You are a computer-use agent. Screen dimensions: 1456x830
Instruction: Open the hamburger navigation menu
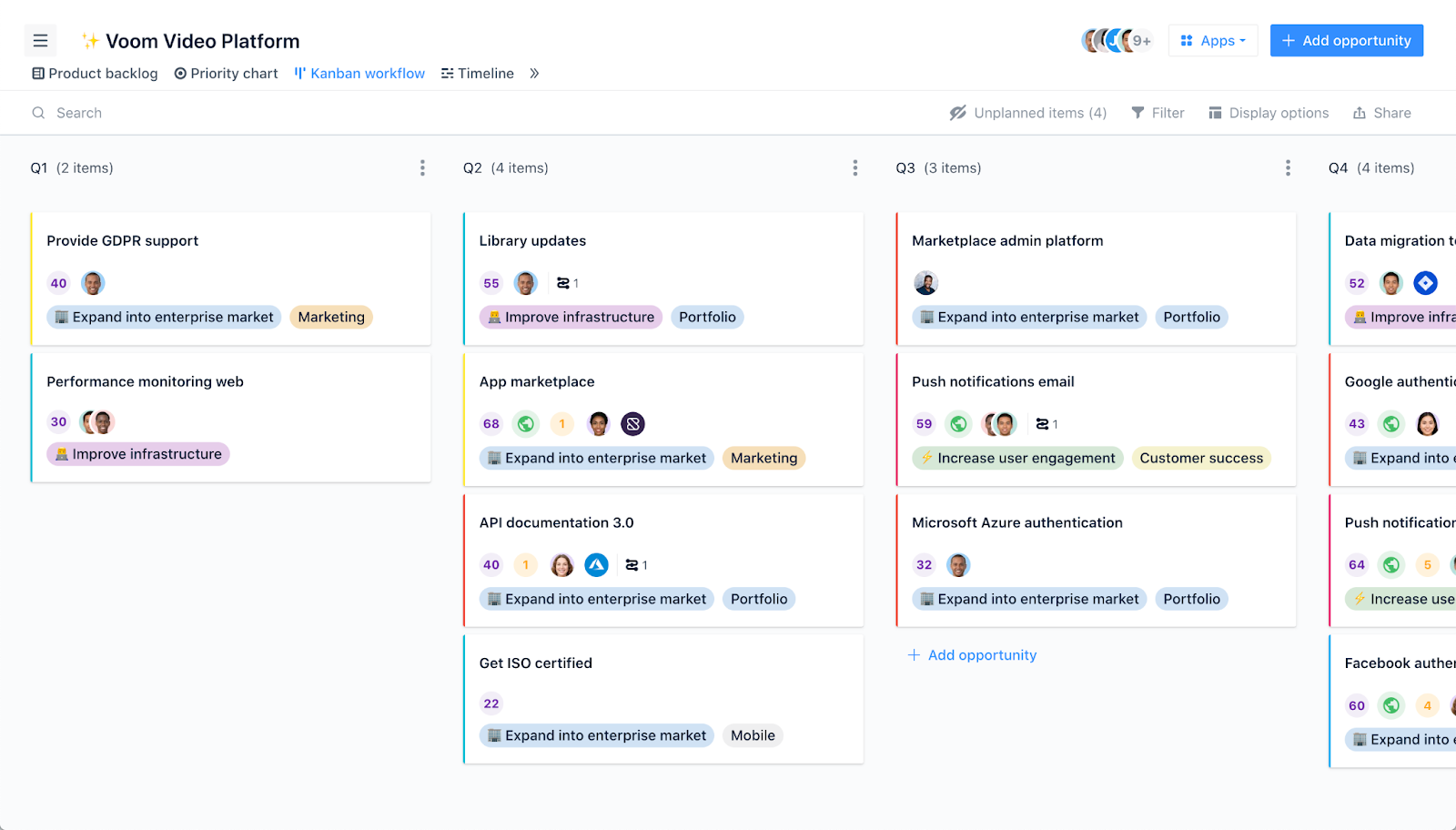[x=40, y=41]
